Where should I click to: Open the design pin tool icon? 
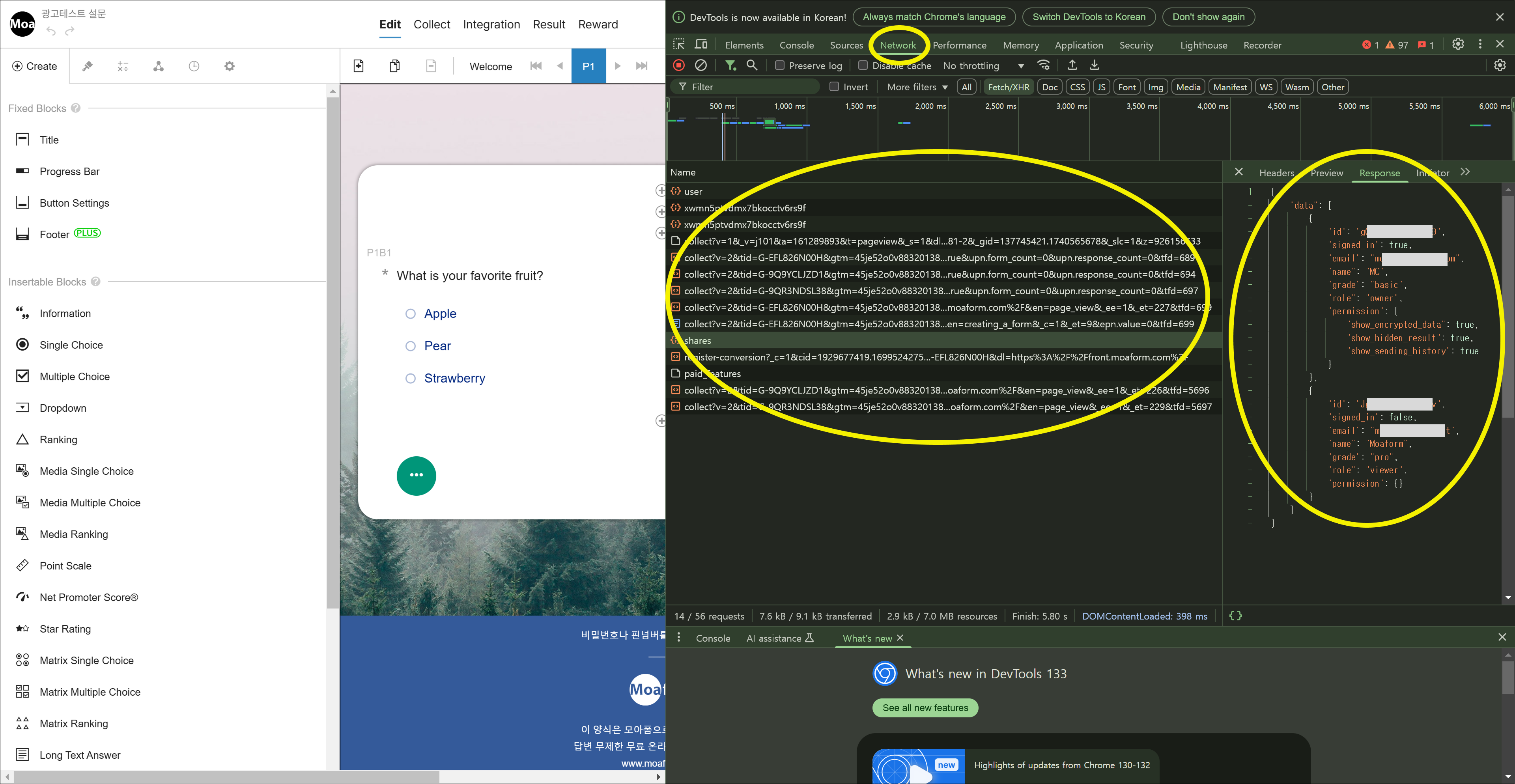88,67
